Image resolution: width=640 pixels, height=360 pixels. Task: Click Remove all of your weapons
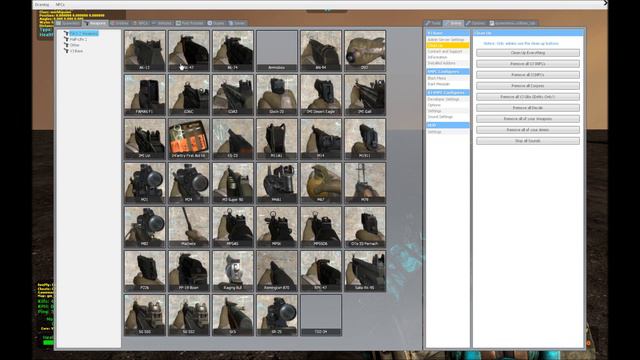pyautogui.click(x=528, y=119)
